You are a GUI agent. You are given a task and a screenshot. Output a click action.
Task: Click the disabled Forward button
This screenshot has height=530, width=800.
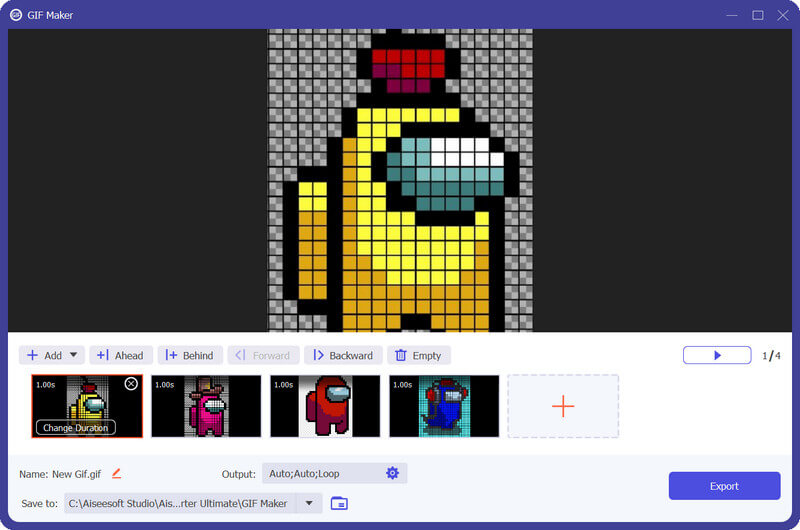pyautogui.click(x=262, y=355)
